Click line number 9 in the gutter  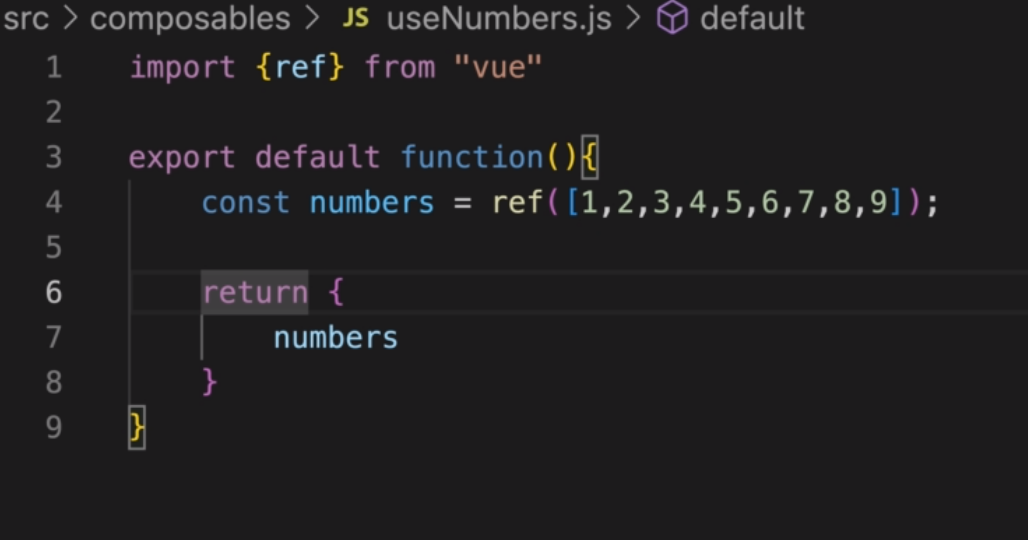[x=54, y=427]
